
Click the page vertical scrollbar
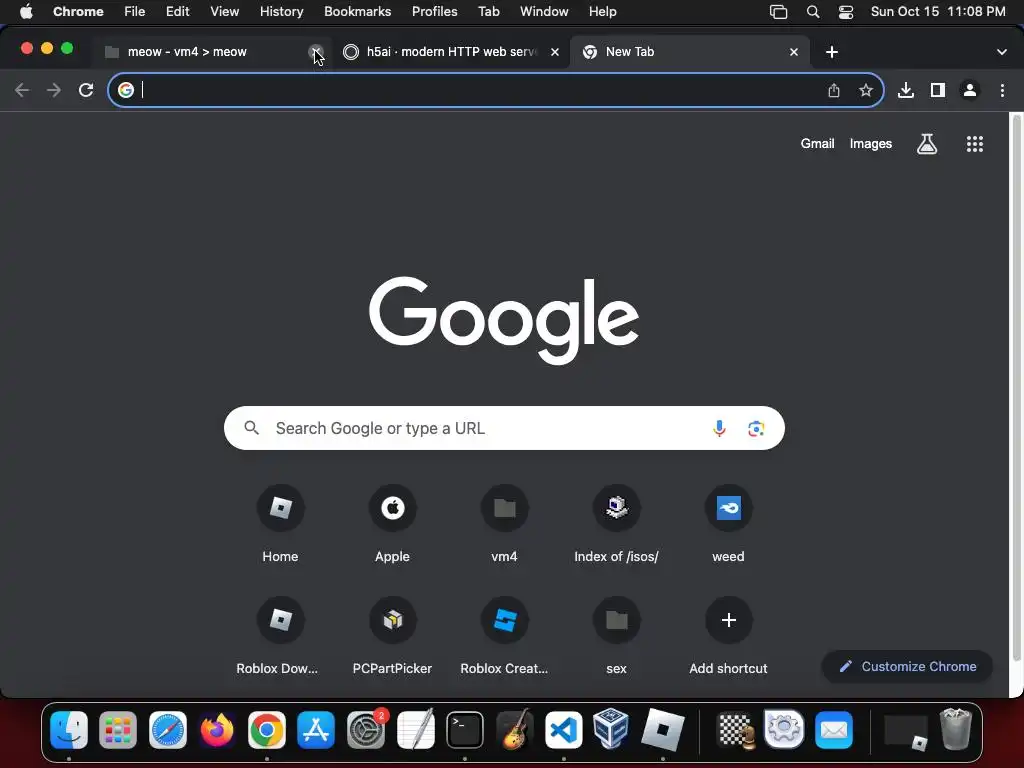point(1016,389)
